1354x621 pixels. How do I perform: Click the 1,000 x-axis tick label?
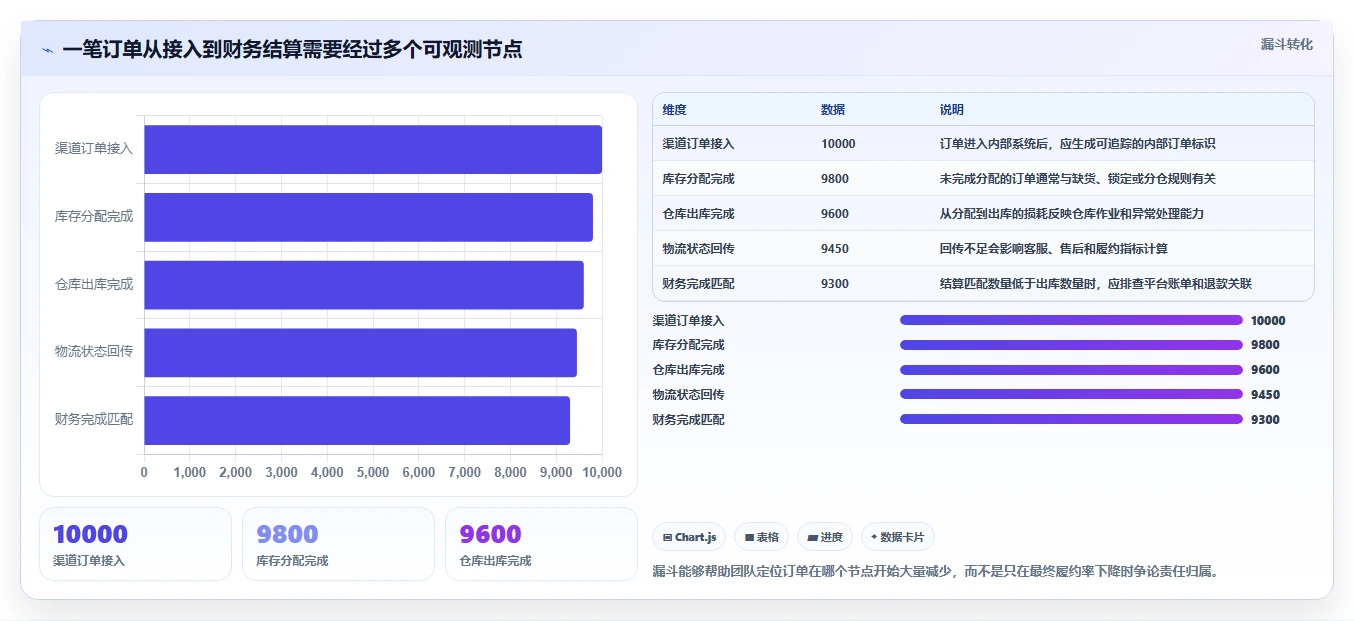tap(190, 473)
